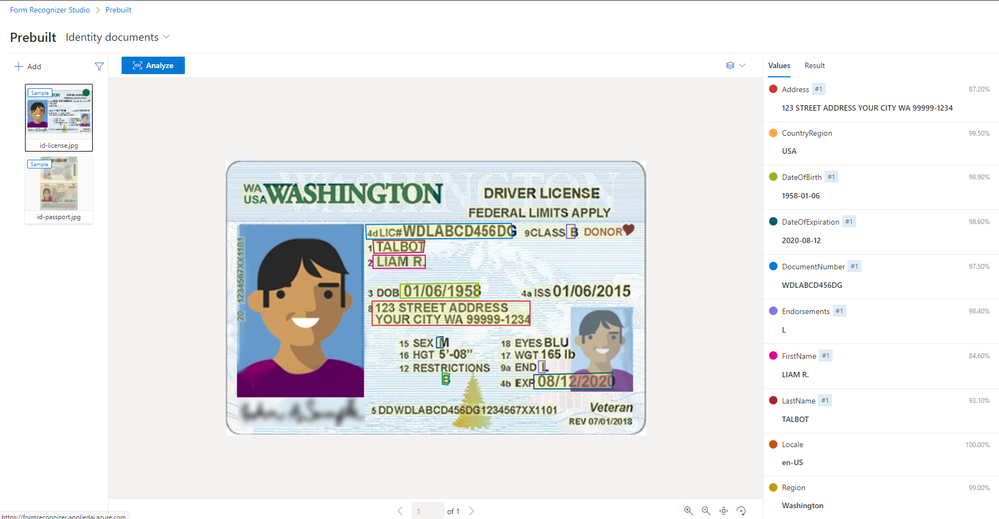Screen dimensions: 999x519
Task: Select the id-license.jpg thumbnail
Action: (59, 118)
